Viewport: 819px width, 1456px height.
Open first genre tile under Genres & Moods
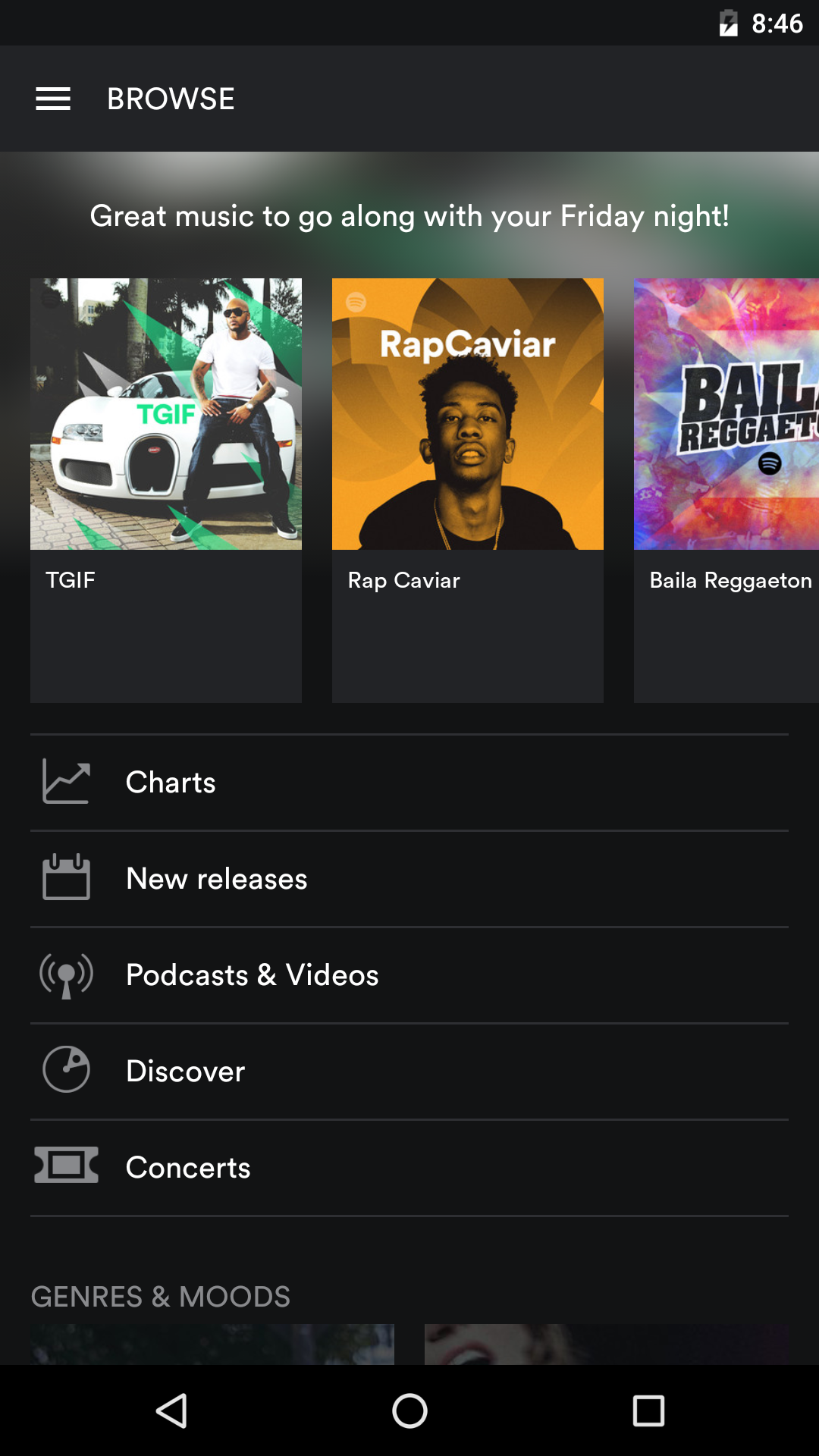click(212, 1345)
